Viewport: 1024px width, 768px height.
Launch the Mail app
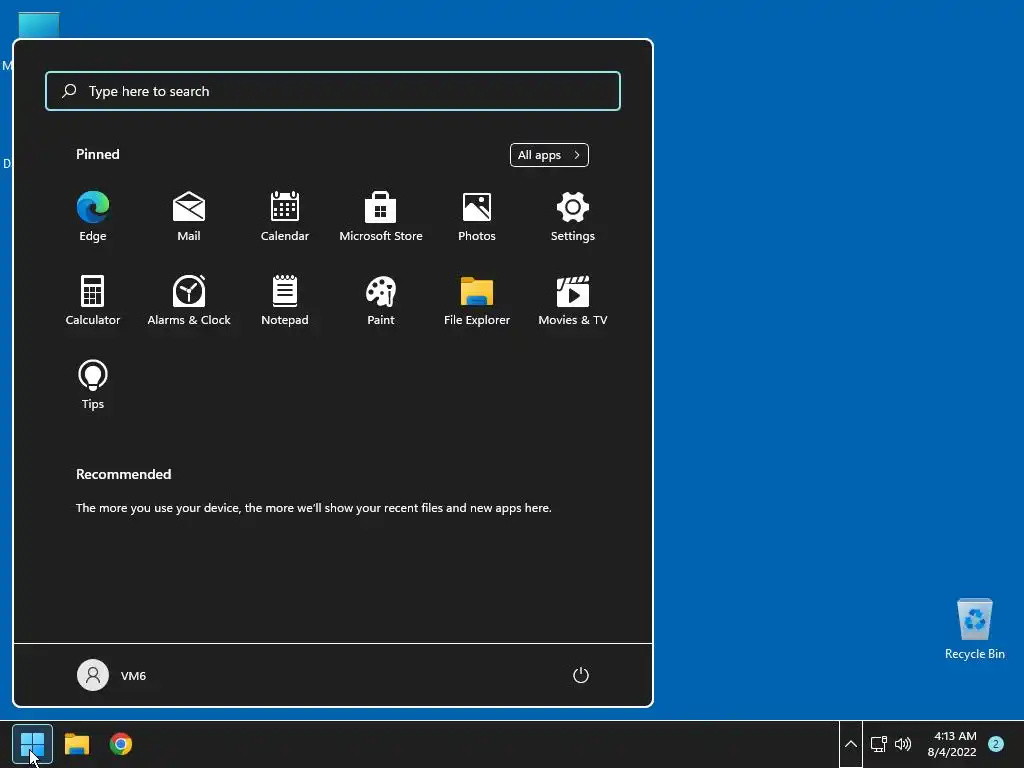(x=189, y=217)
